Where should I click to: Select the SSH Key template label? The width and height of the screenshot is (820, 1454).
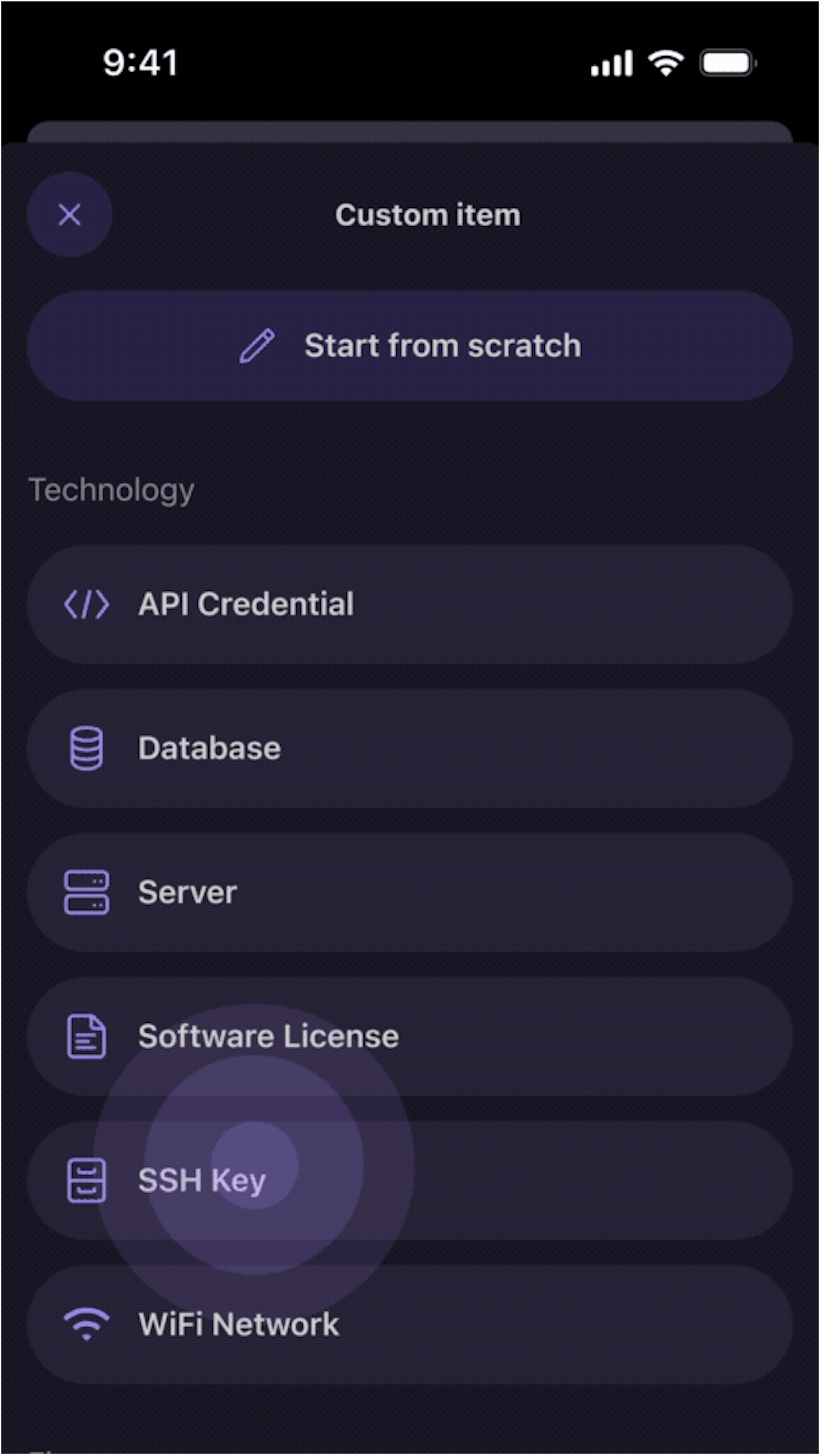pyautogui.click(x=202, y=1181)
